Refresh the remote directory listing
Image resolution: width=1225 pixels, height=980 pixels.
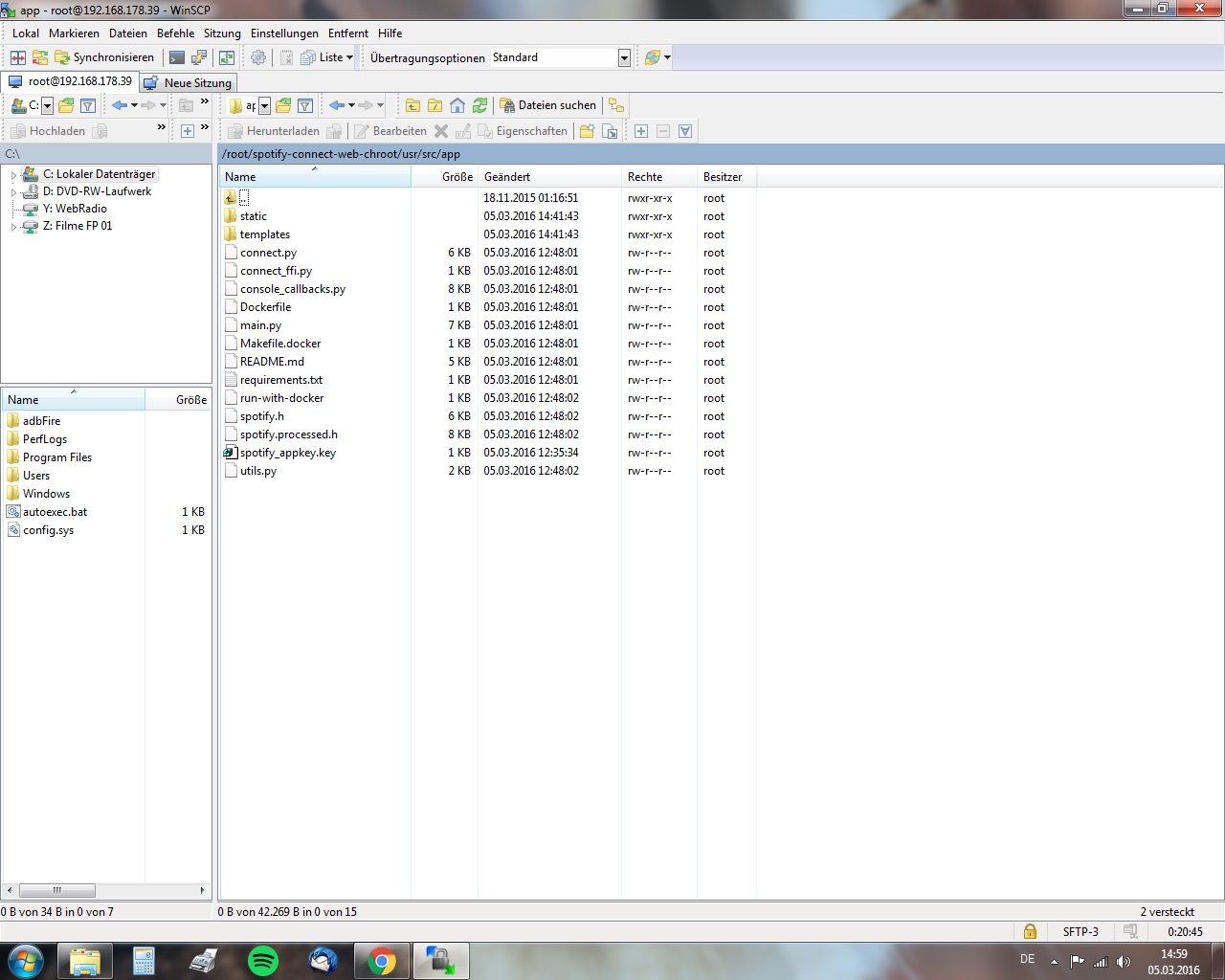[x=479, y=105]
